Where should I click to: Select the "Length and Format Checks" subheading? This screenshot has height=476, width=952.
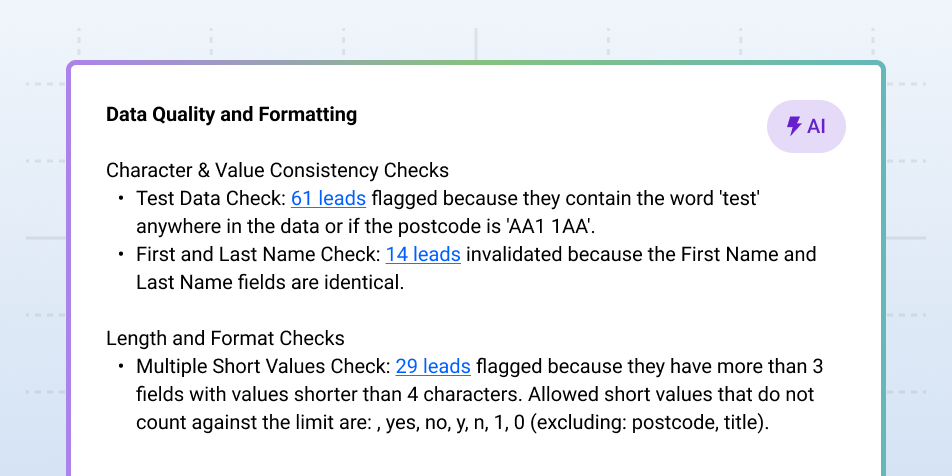pos(225,338)
